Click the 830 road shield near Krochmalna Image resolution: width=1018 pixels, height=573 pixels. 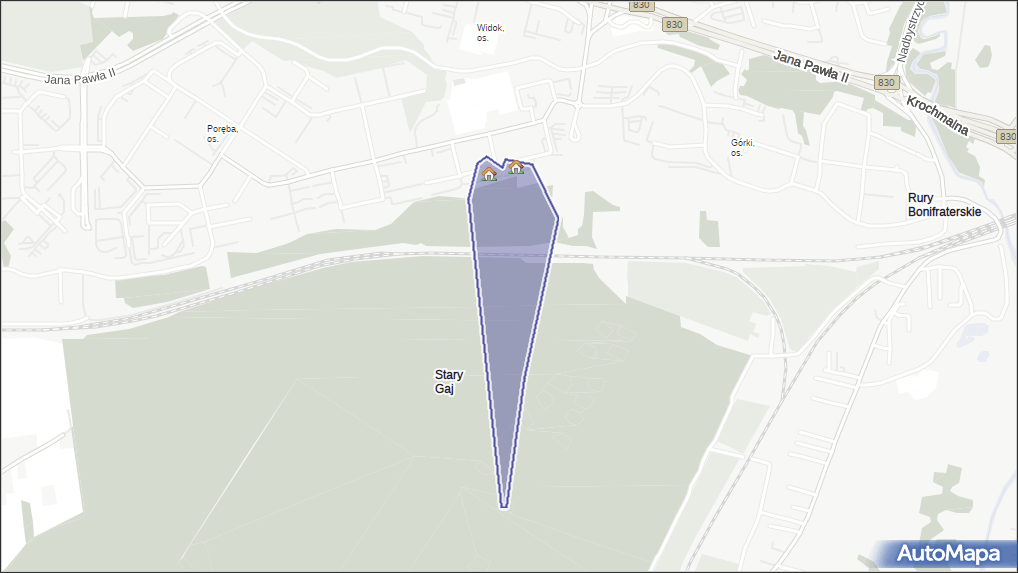coord(886,82)
